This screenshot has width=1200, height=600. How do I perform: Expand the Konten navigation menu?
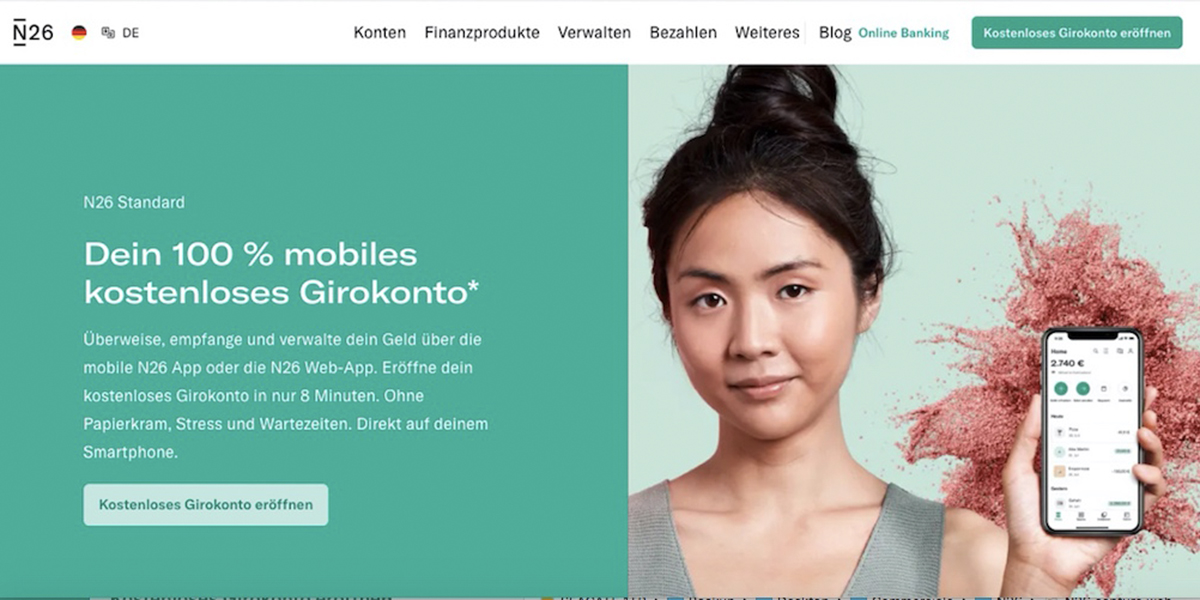[x=380, y=32]
